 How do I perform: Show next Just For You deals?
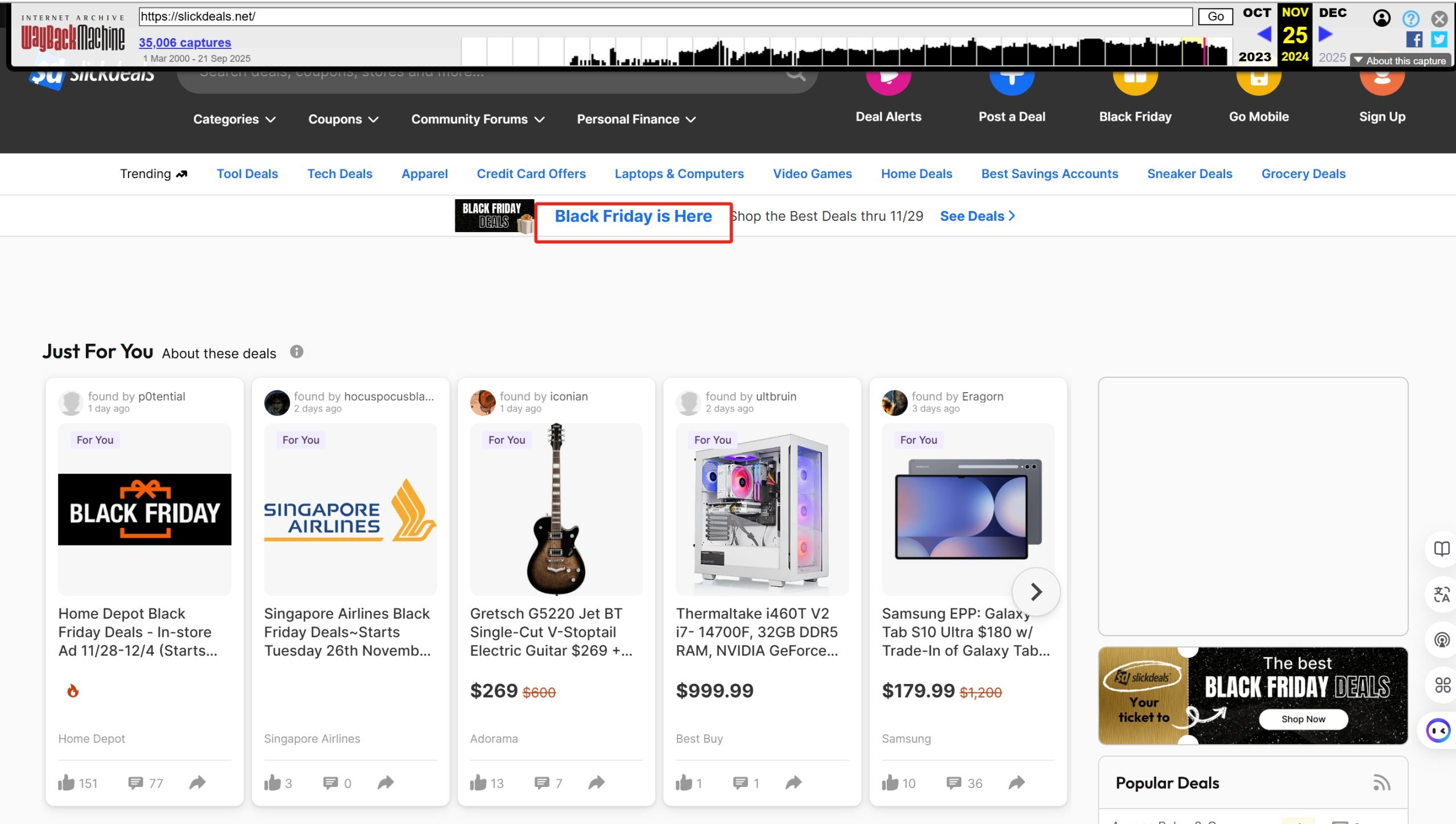point(1036,592)
